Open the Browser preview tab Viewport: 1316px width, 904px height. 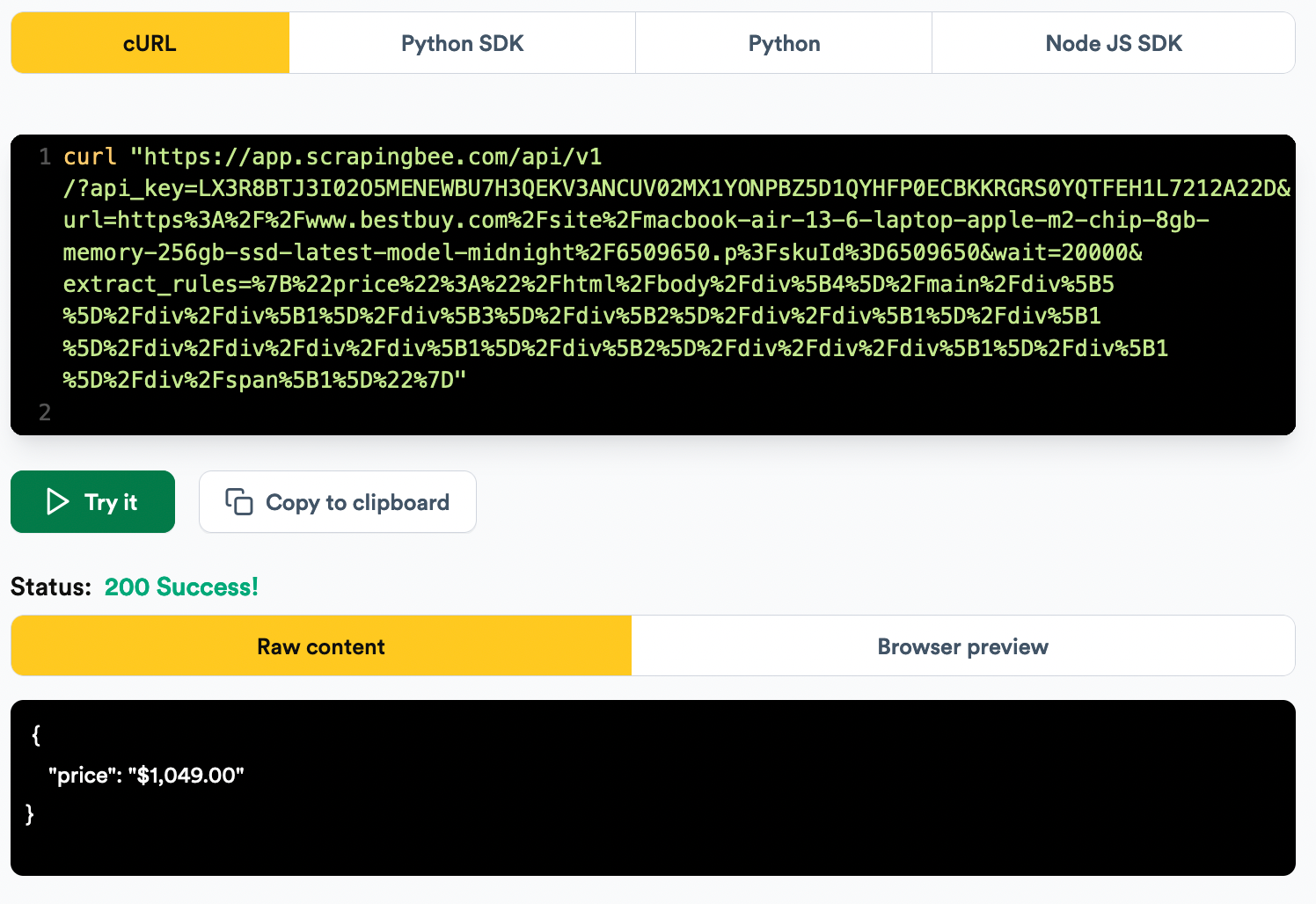point(962,645)
